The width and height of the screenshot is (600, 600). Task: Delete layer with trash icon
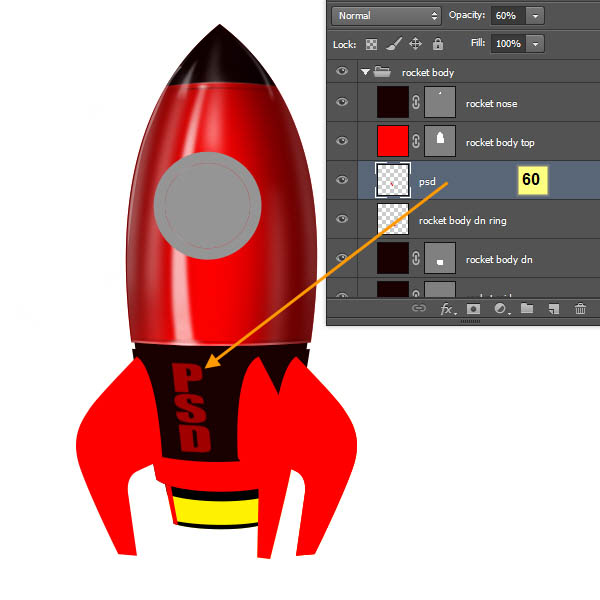[x=580, y=309]
